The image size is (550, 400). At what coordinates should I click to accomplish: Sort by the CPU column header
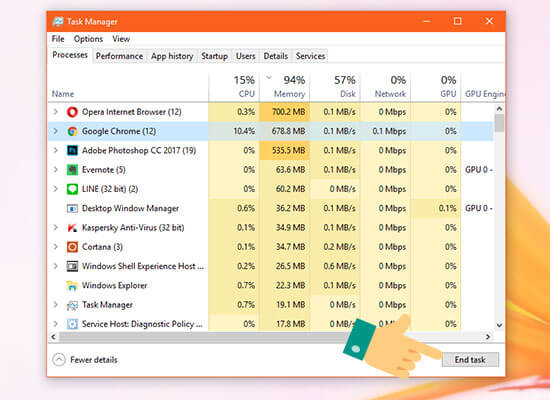click(x=234, y=86)
